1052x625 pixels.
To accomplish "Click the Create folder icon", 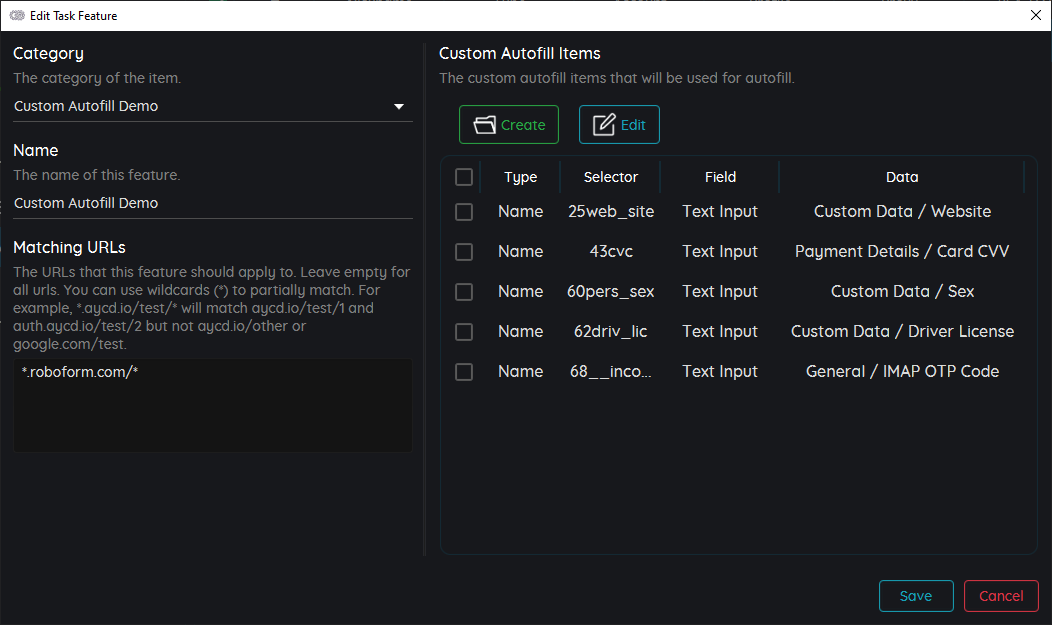I will (487, 124).
